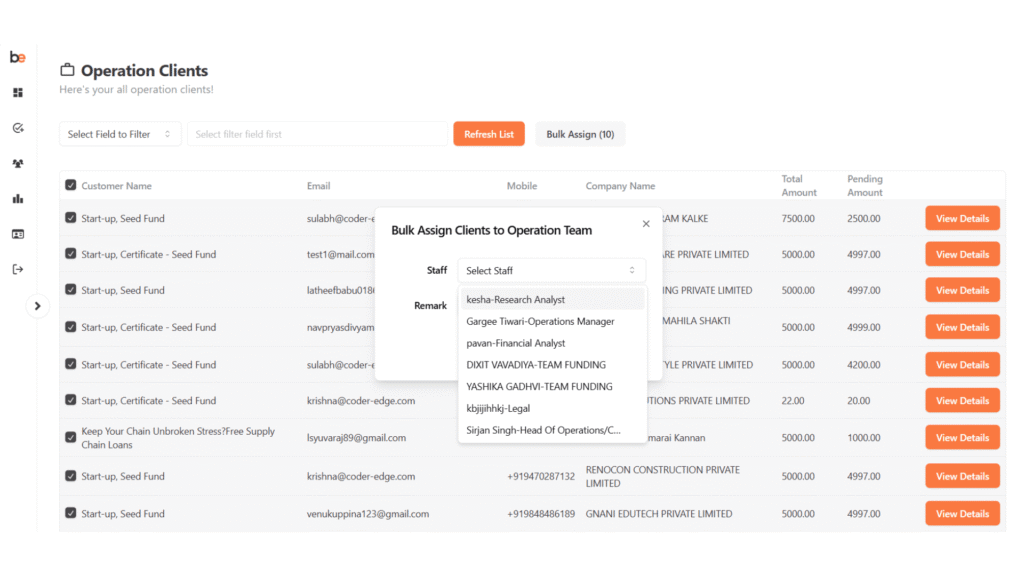Open the Select Staff dropdown

551,271
